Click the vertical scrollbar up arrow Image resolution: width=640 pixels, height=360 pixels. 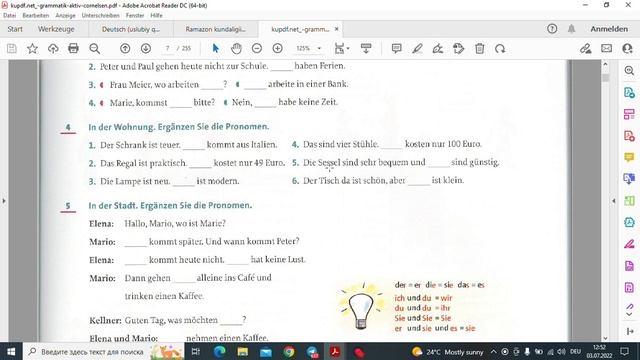click(605, 64)
